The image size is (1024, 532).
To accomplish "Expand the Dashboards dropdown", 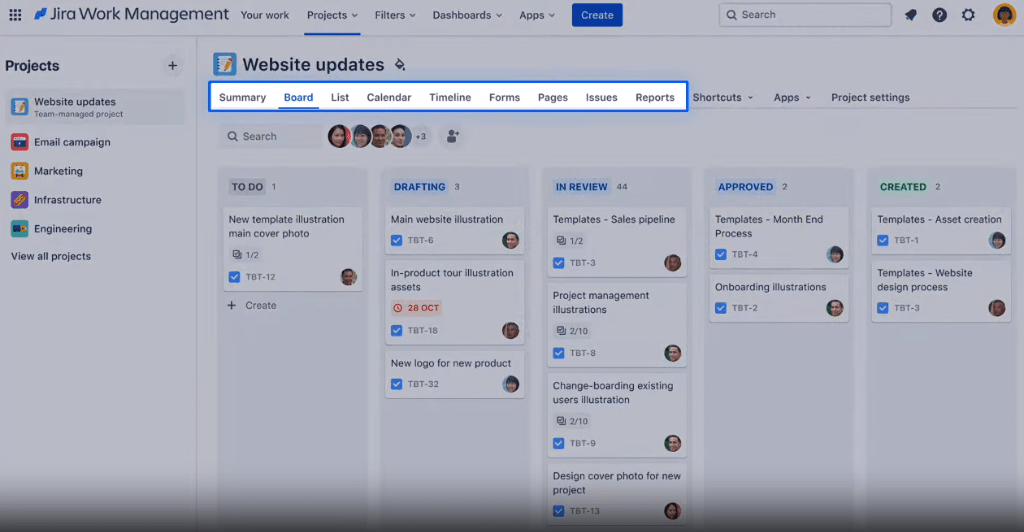I will pos(467,14).
